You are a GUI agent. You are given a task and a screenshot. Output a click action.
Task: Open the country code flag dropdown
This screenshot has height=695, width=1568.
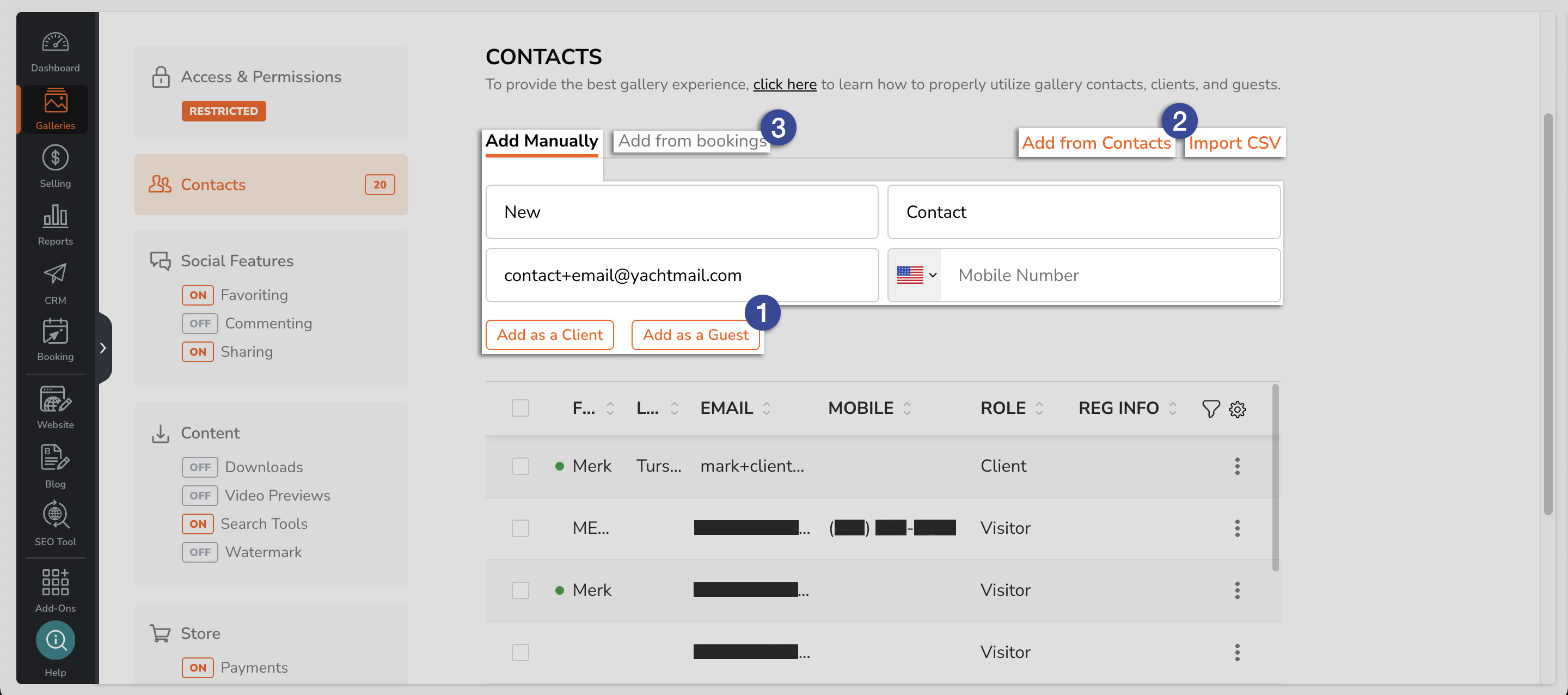coord(915,275)
